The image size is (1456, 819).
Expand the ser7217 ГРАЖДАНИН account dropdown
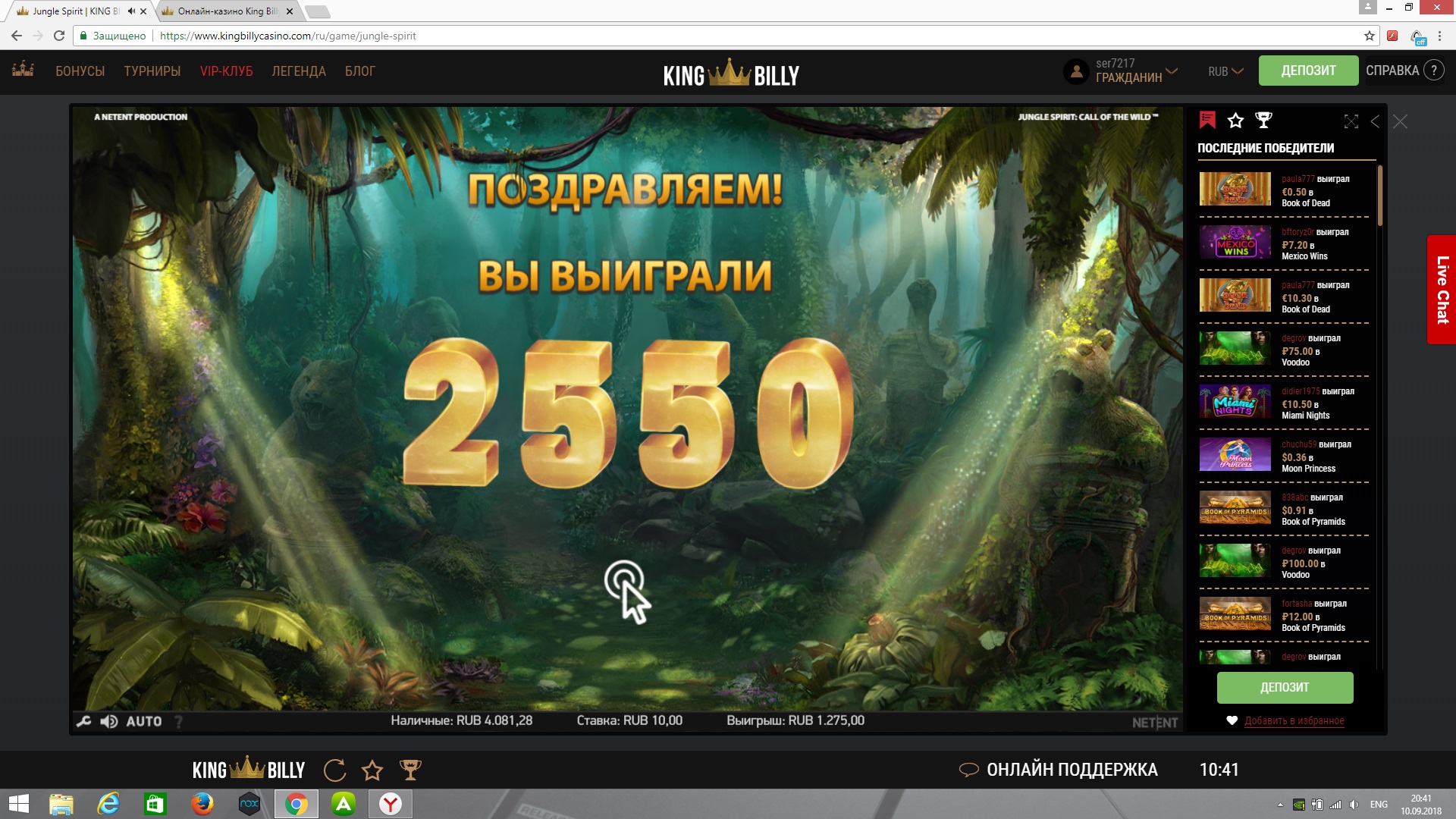[1136, 71]
